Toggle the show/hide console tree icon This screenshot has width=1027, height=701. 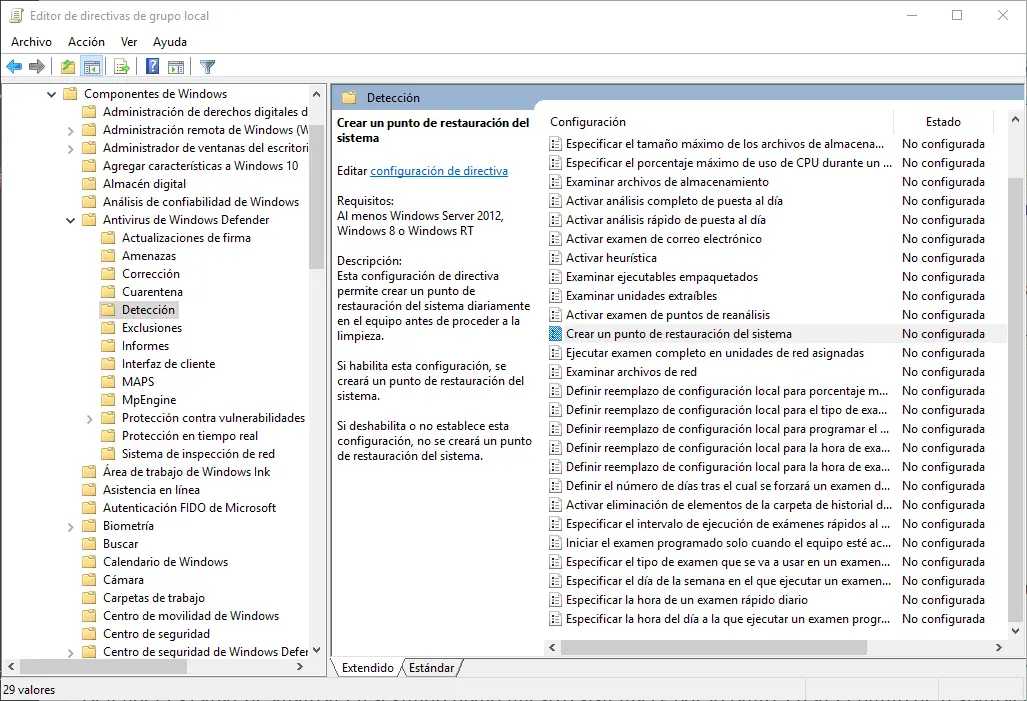click(x=92, y=66)
